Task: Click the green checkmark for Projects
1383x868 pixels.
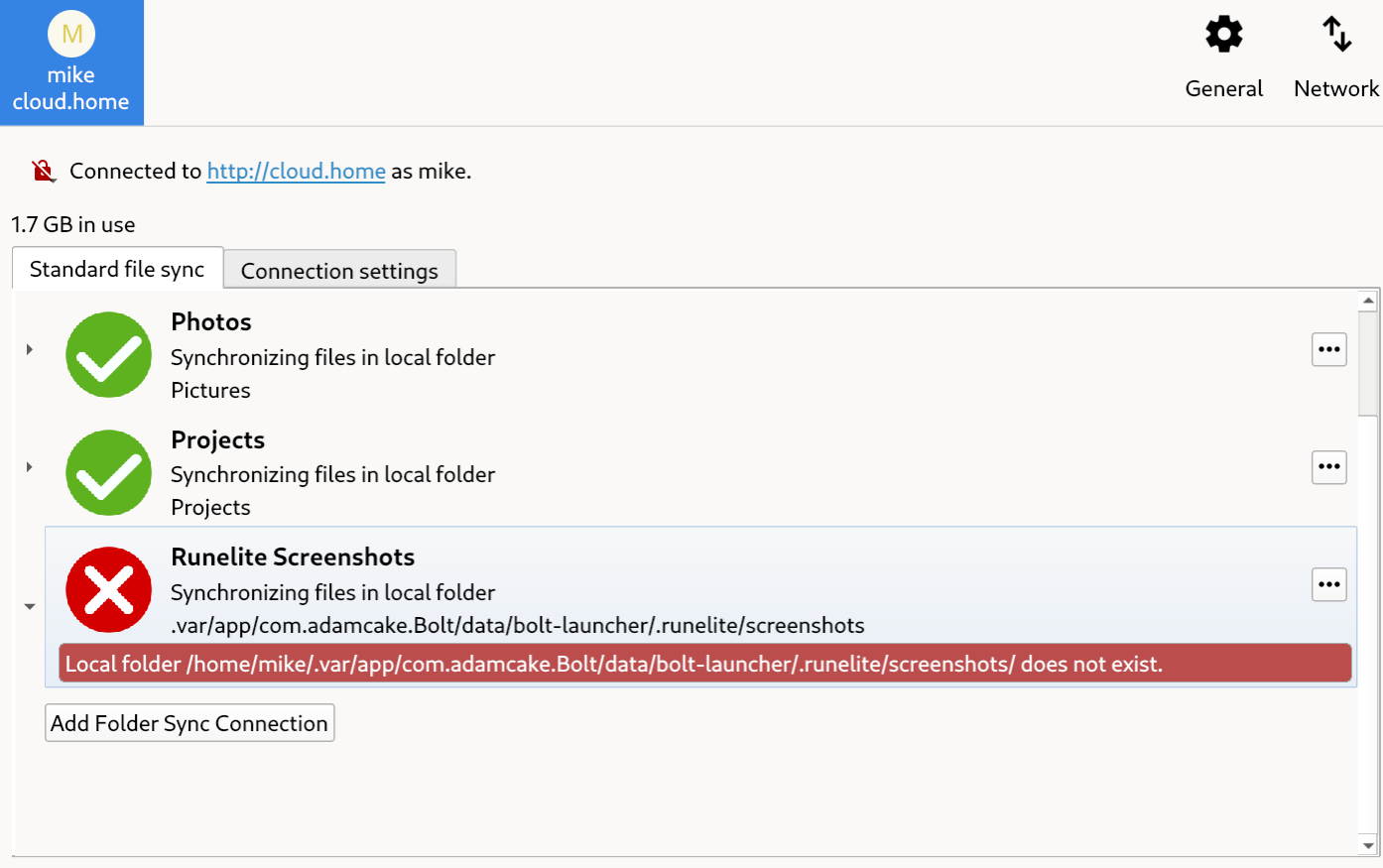Action: (108, 472)
